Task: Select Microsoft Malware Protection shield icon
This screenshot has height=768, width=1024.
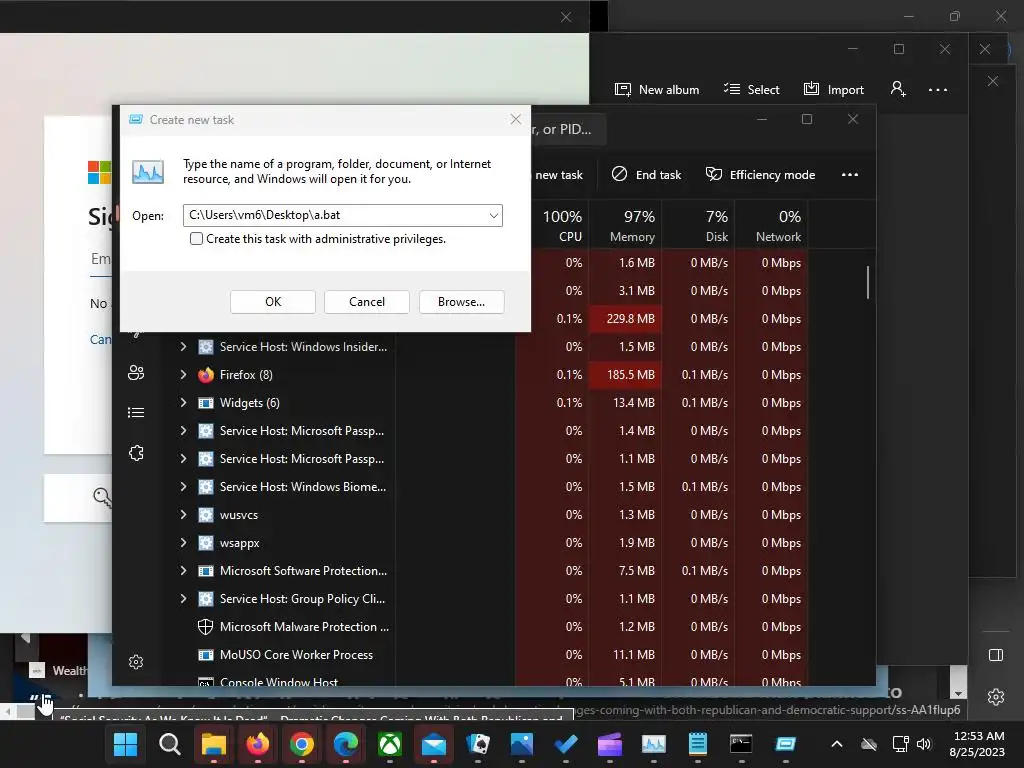Action: tap(206, 627)
